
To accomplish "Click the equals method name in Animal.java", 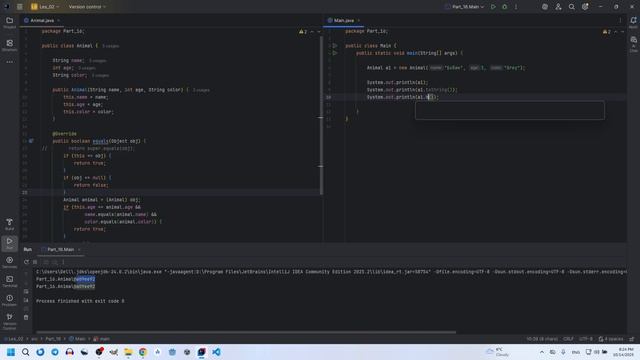I will pos(100,141).
